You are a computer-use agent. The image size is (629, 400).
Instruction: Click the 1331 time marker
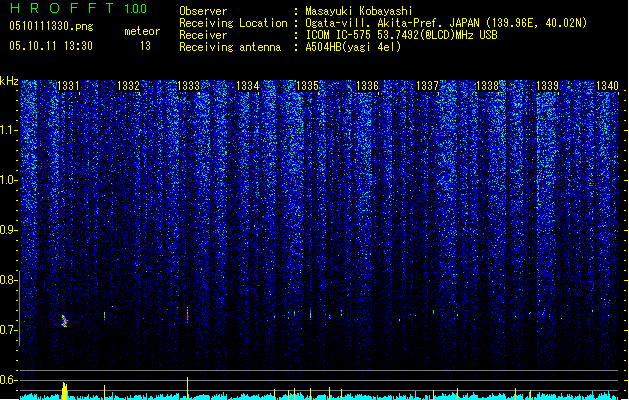(68, 86)
